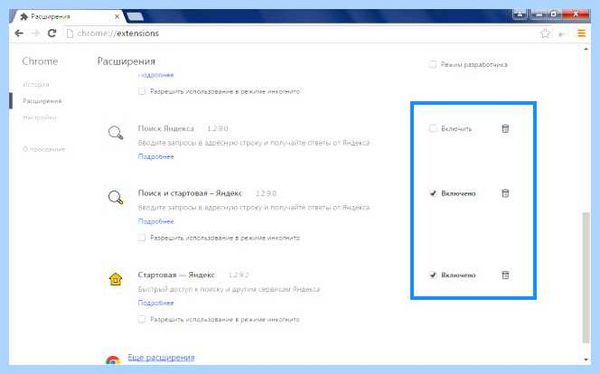This screenshot has width=600, height=374.
Task: Click the puzzle icon on Расширения tab
Action: [x=24, y=16]
